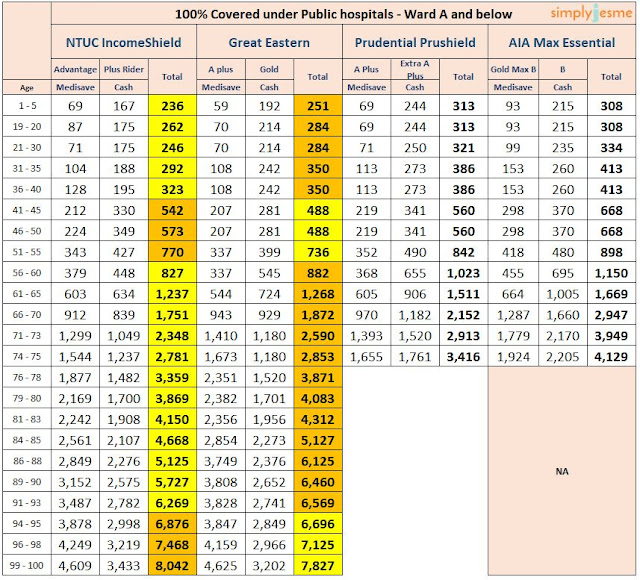Select the 'Plus Rider' sub-header
The height and width of the screenshot is (580, 640).
124,69
